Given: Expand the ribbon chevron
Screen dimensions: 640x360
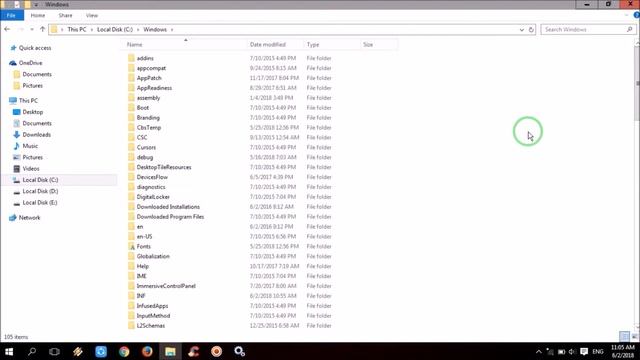Looking at the screenshot, I should tap(627, 15).
